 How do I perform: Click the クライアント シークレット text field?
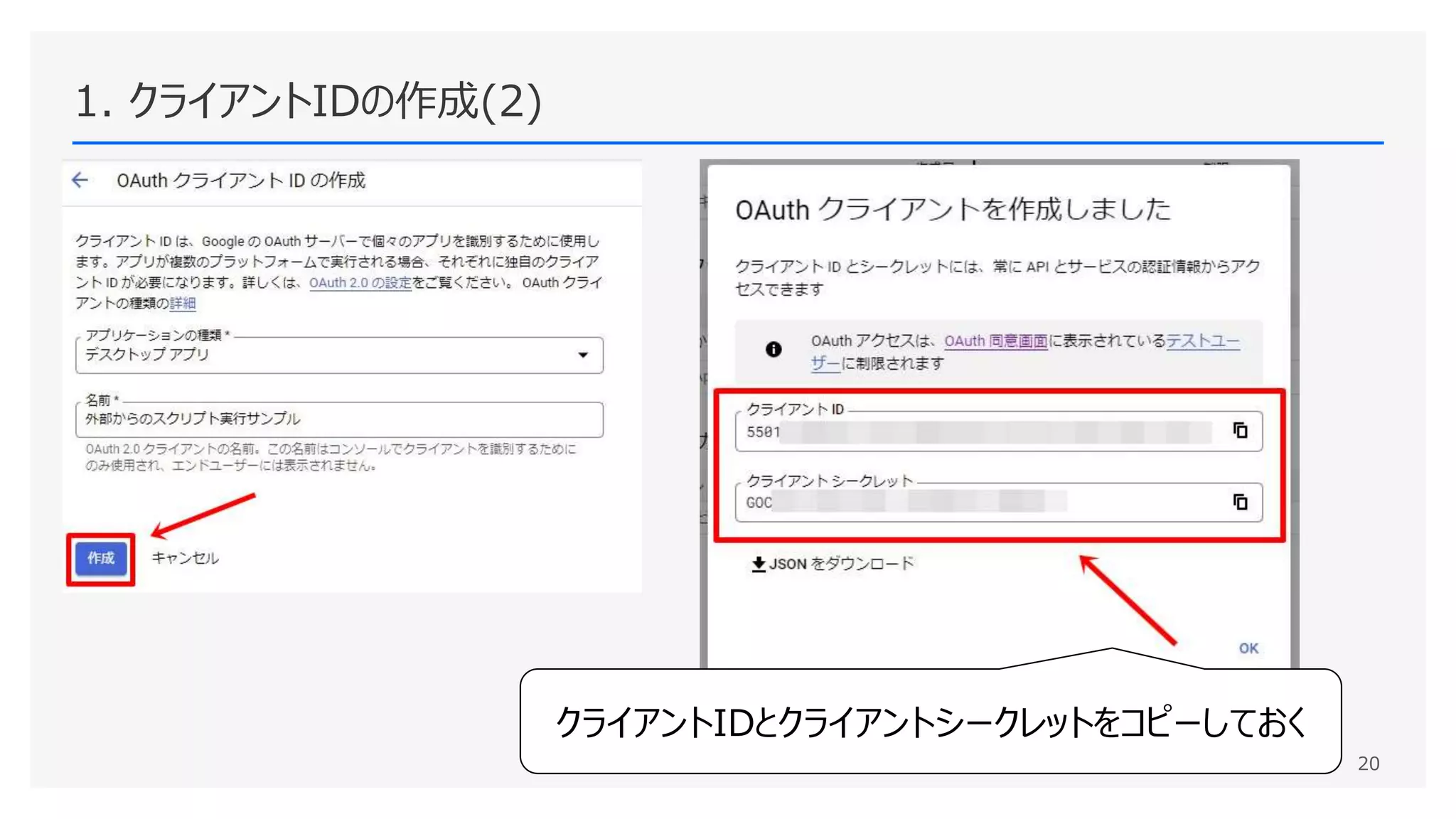(x=981, y=503)
